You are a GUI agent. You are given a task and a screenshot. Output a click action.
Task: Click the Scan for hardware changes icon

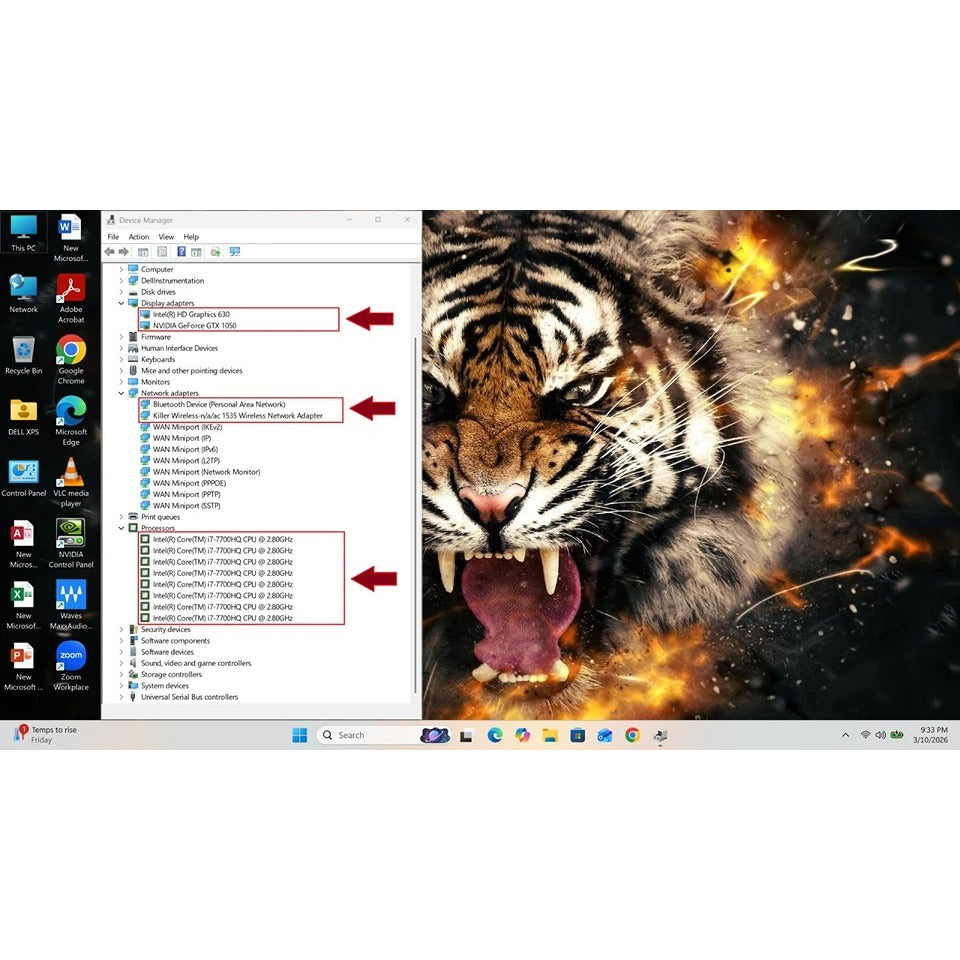point(234,252)
